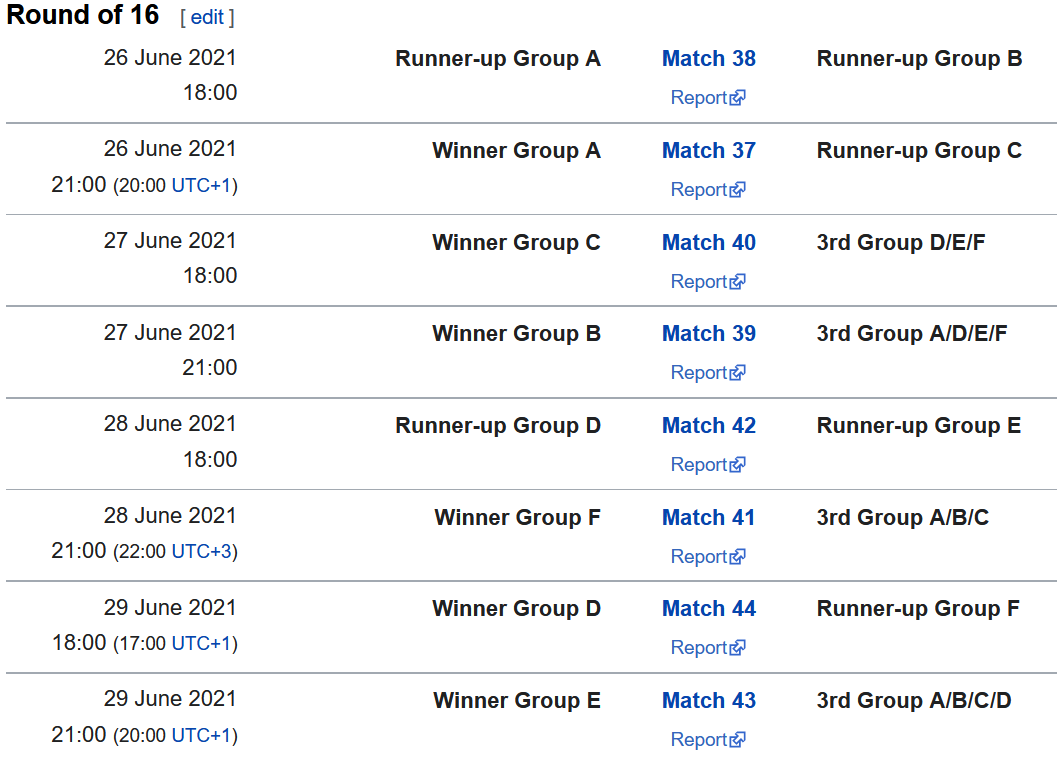Click the external link icon under Match 38
This screenshot has width=1057, height=763.
[x=738, y=98]
